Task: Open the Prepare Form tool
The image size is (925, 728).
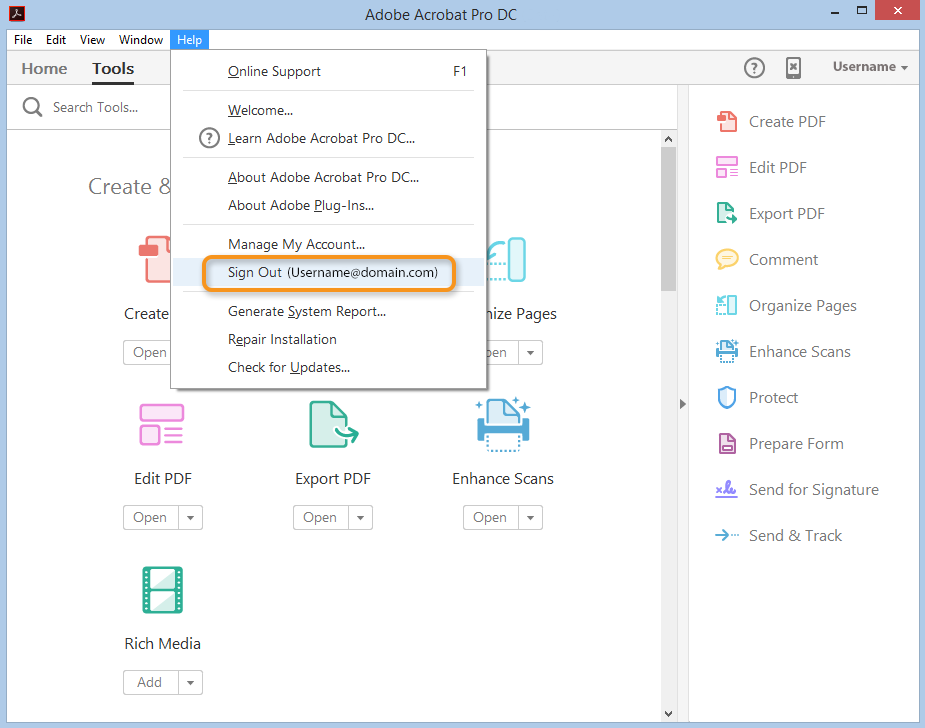Action: point(728,443)
